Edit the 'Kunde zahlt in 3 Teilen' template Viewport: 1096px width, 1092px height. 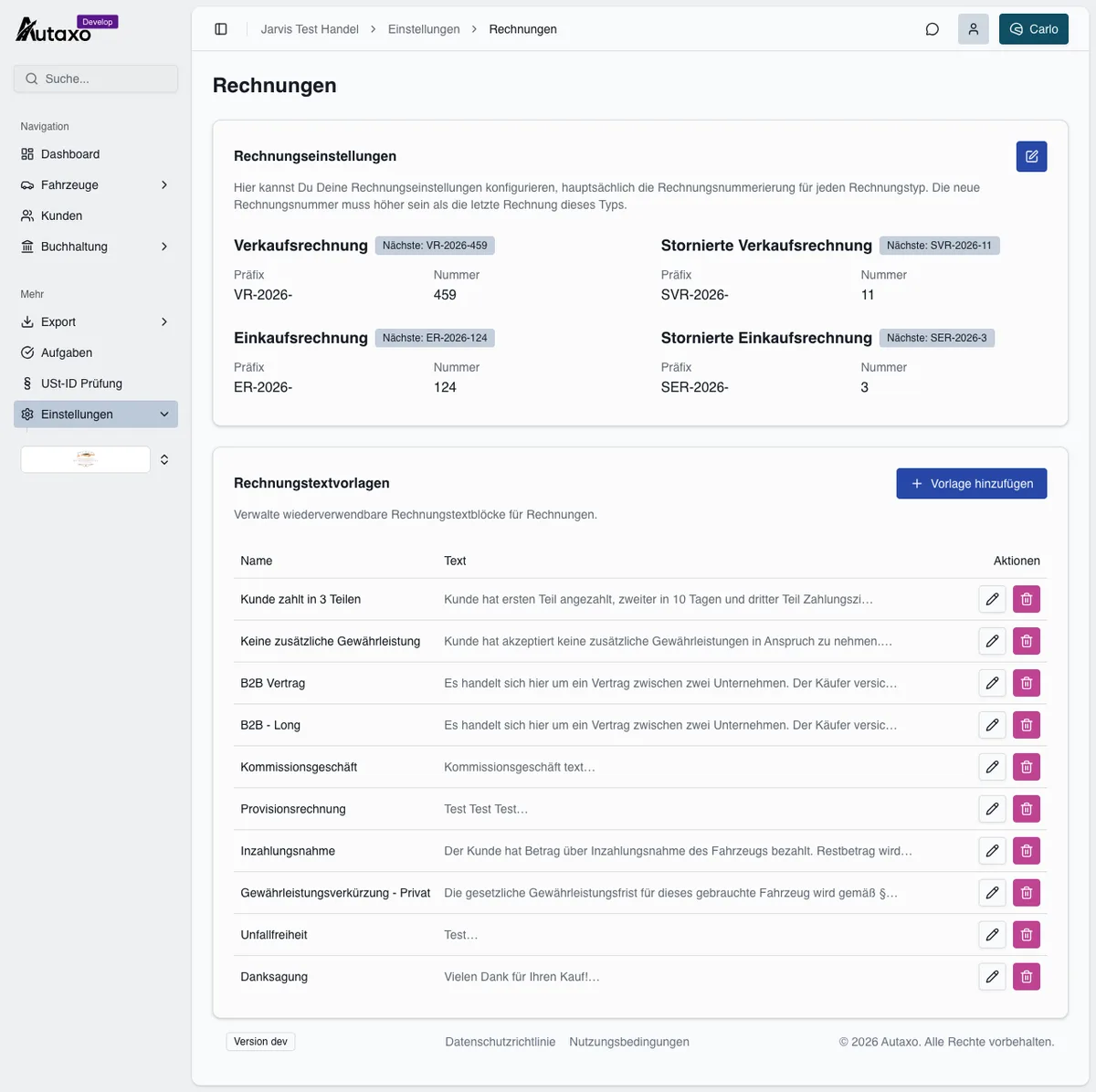992,599
